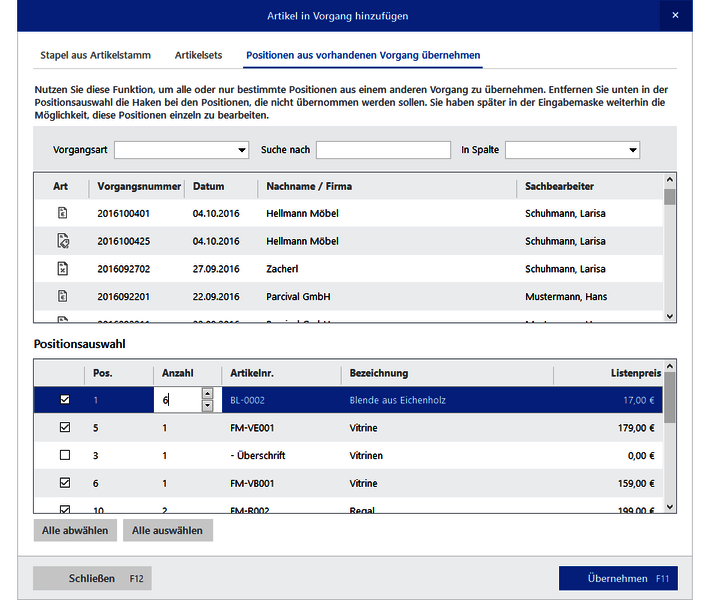Click the Vitrinen description cell
710x600 pixels.
(366, 456)
